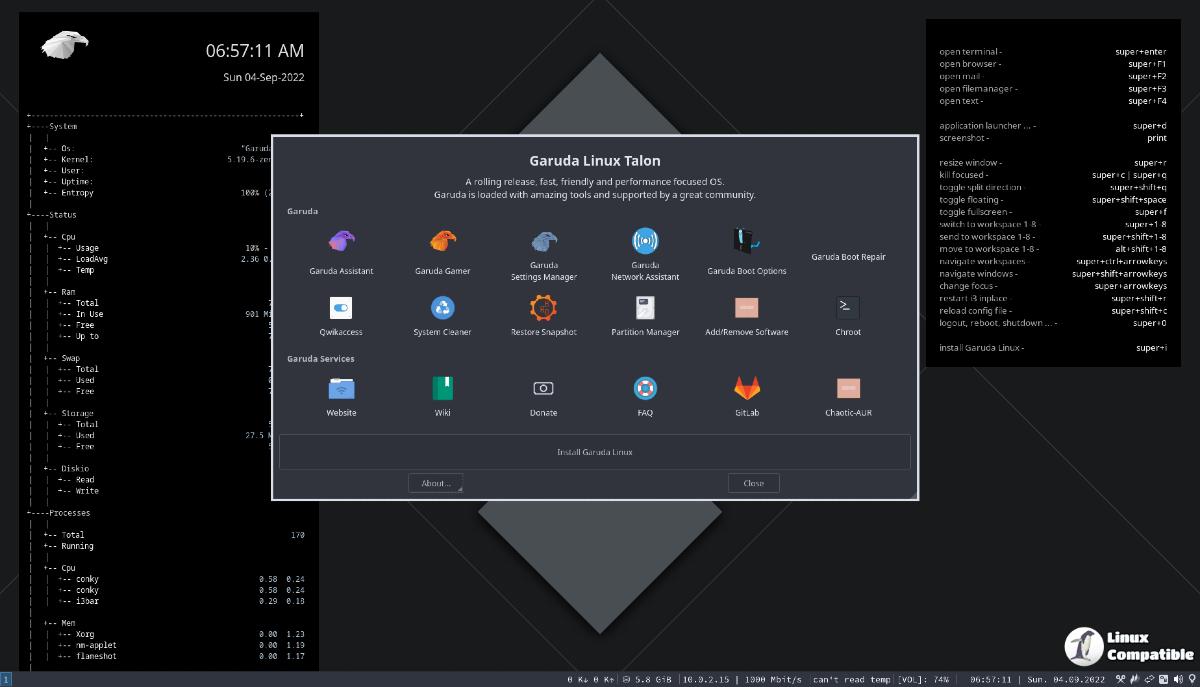Open the Restore Snapshot tool

(543, 315)
